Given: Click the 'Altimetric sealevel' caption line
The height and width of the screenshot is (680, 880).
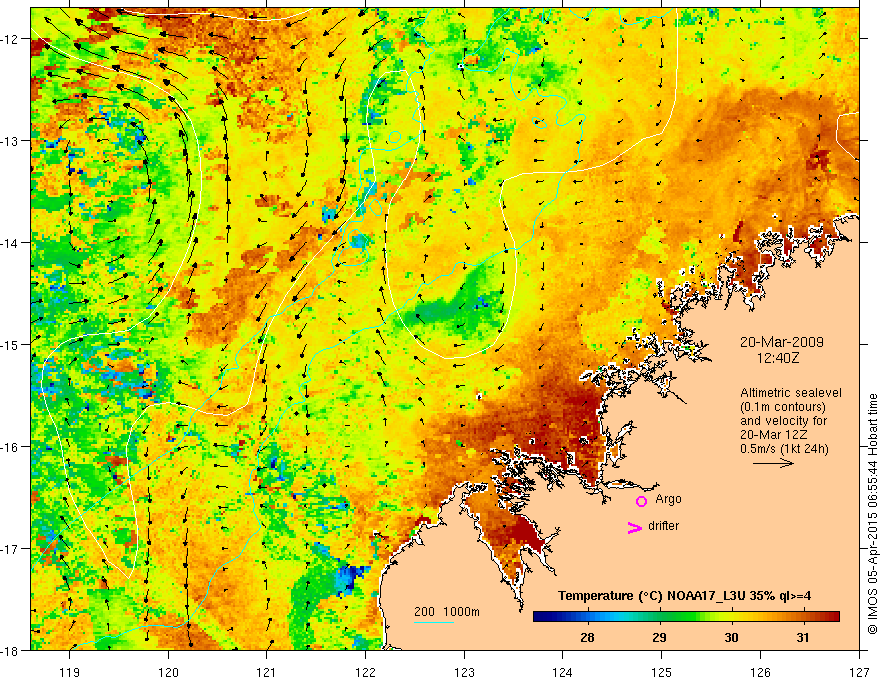Looking at the screenshot, I should coord(791,393).
